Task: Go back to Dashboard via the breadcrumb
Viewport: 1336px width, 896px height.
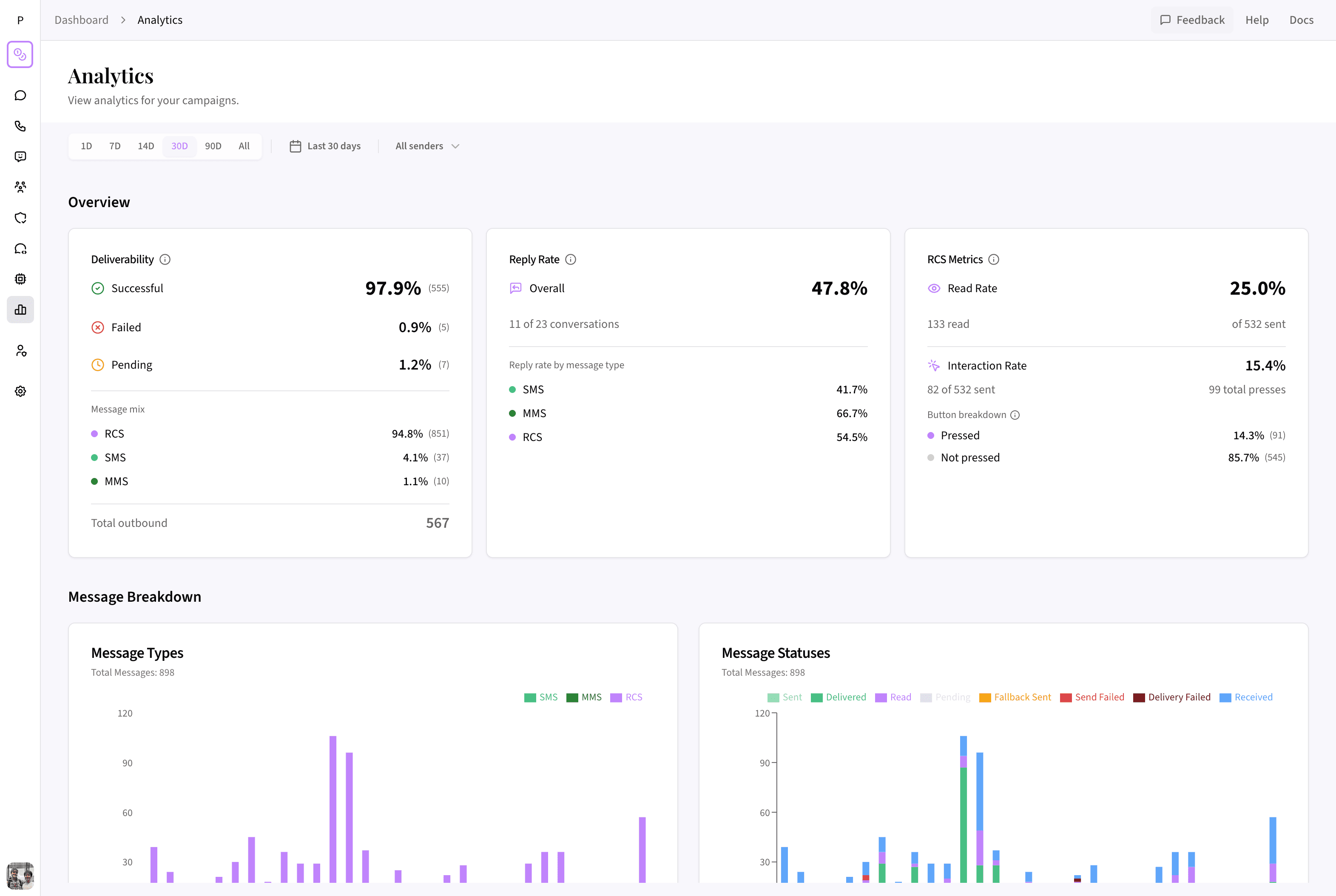Action: pyautogui.click(x=81, y=20)
